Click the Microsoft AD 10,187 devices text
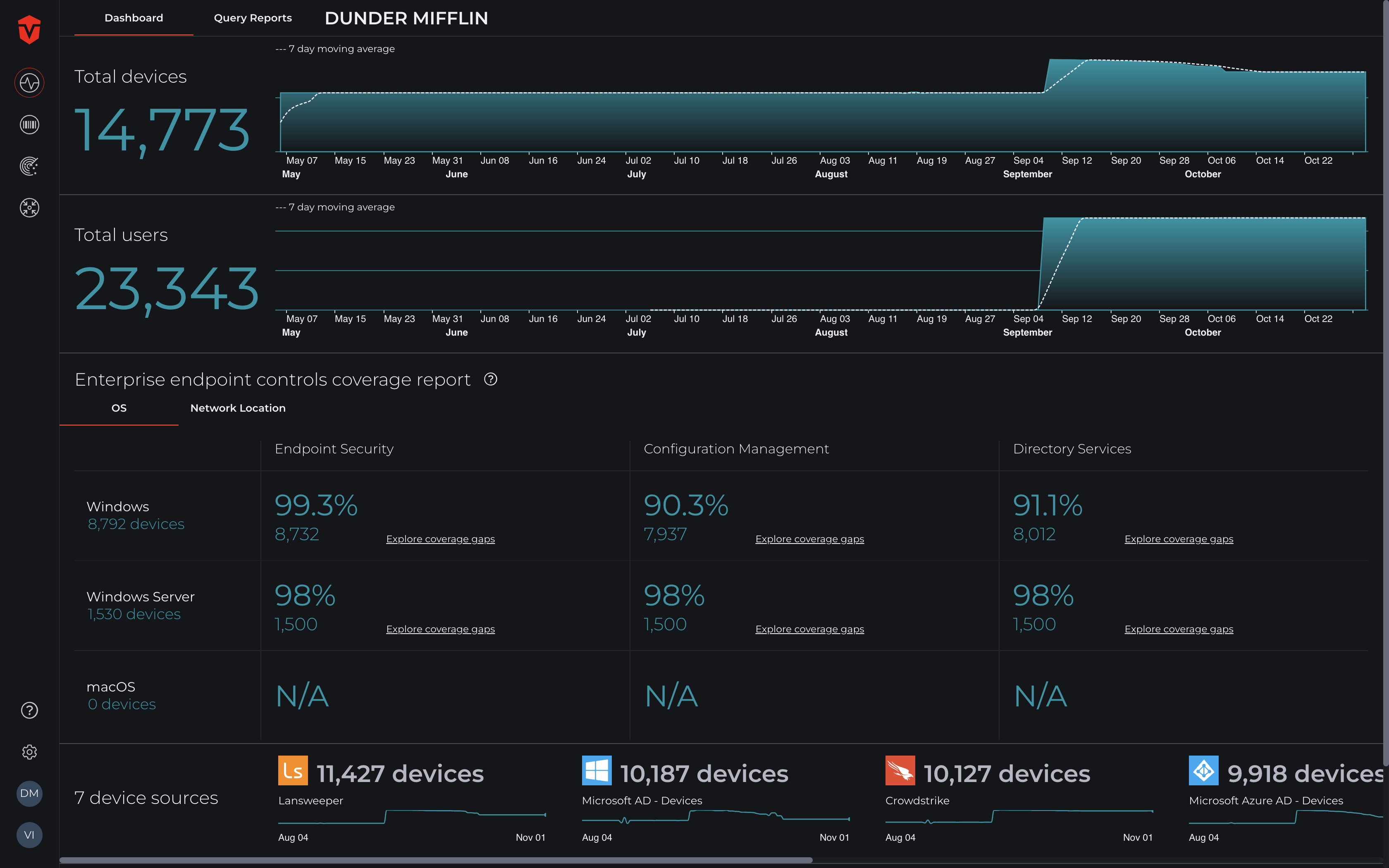 [x=704, y=774]
